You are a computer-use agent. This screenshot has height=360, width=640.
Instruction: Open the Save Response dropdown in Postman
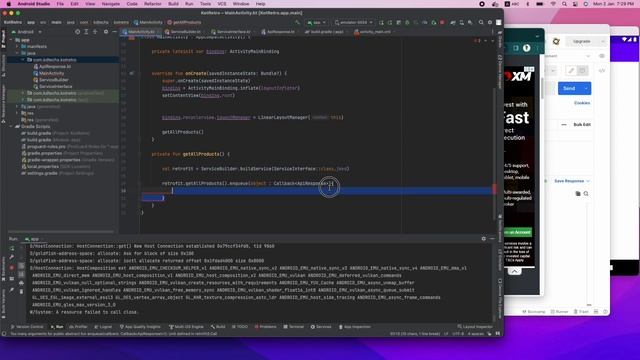[572, 181]
